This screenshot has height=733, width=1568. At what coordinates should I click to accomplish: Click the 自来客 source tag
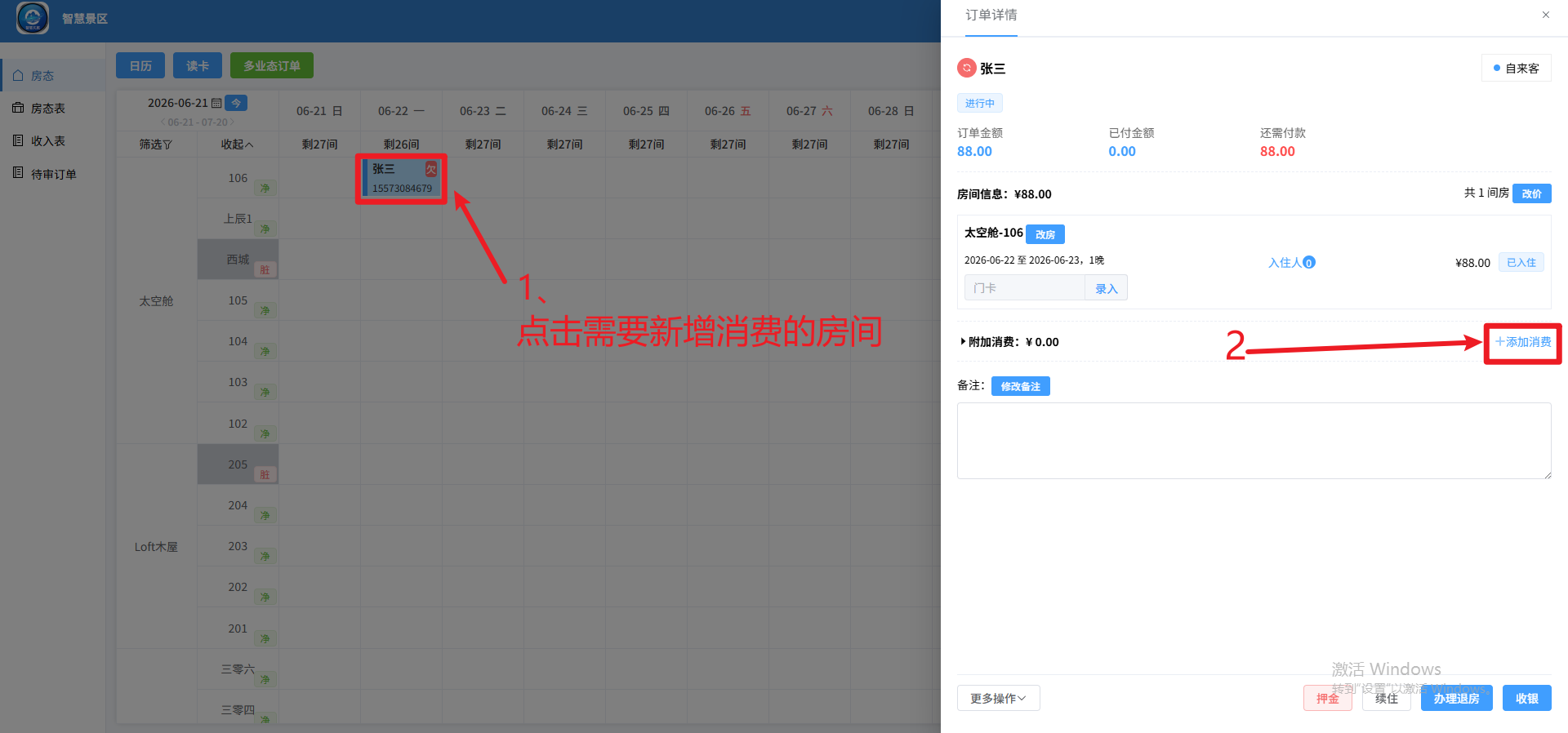pos(1517,69)
